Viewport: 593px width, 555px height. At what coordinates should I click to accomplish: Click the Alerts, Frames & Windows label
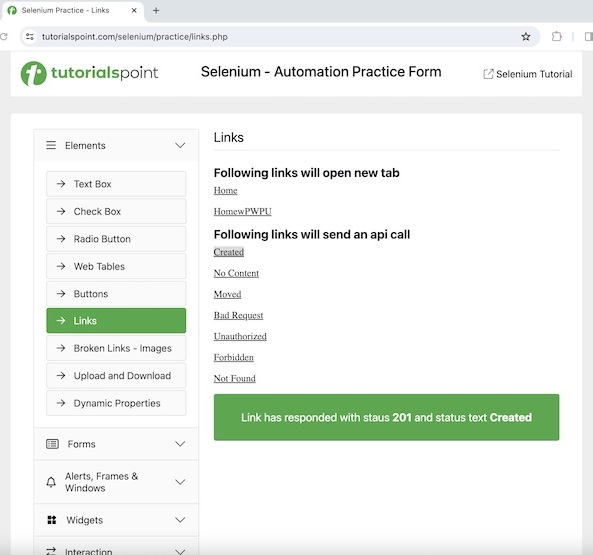point(101,482)
